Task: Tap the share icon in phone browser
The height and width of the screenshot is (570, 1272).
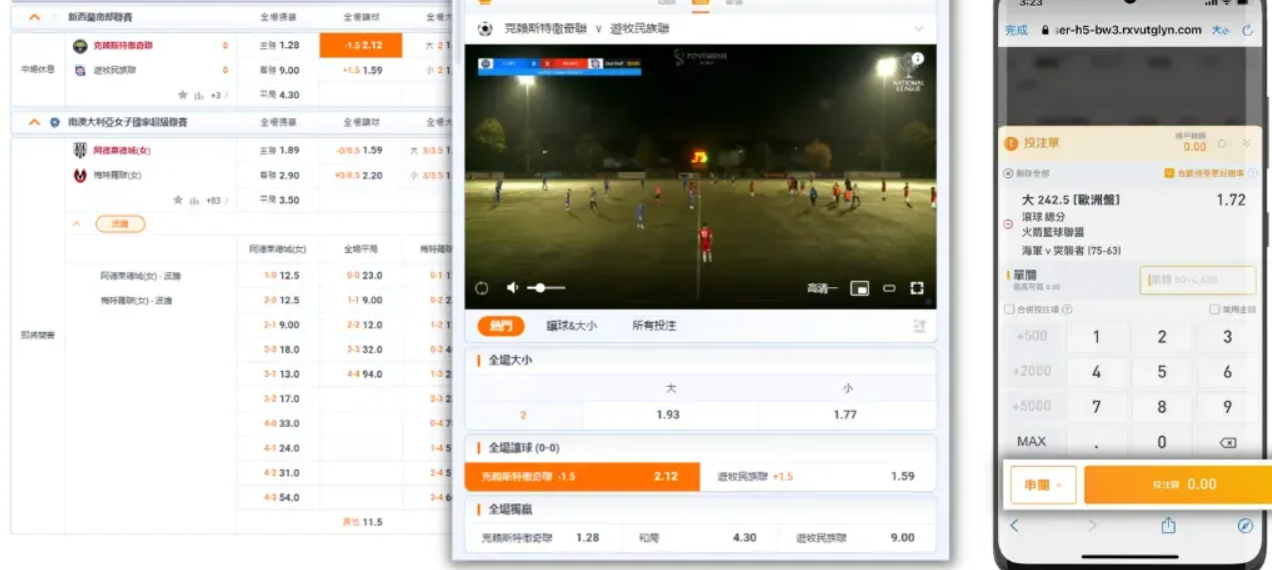Action: [1168, 525]
